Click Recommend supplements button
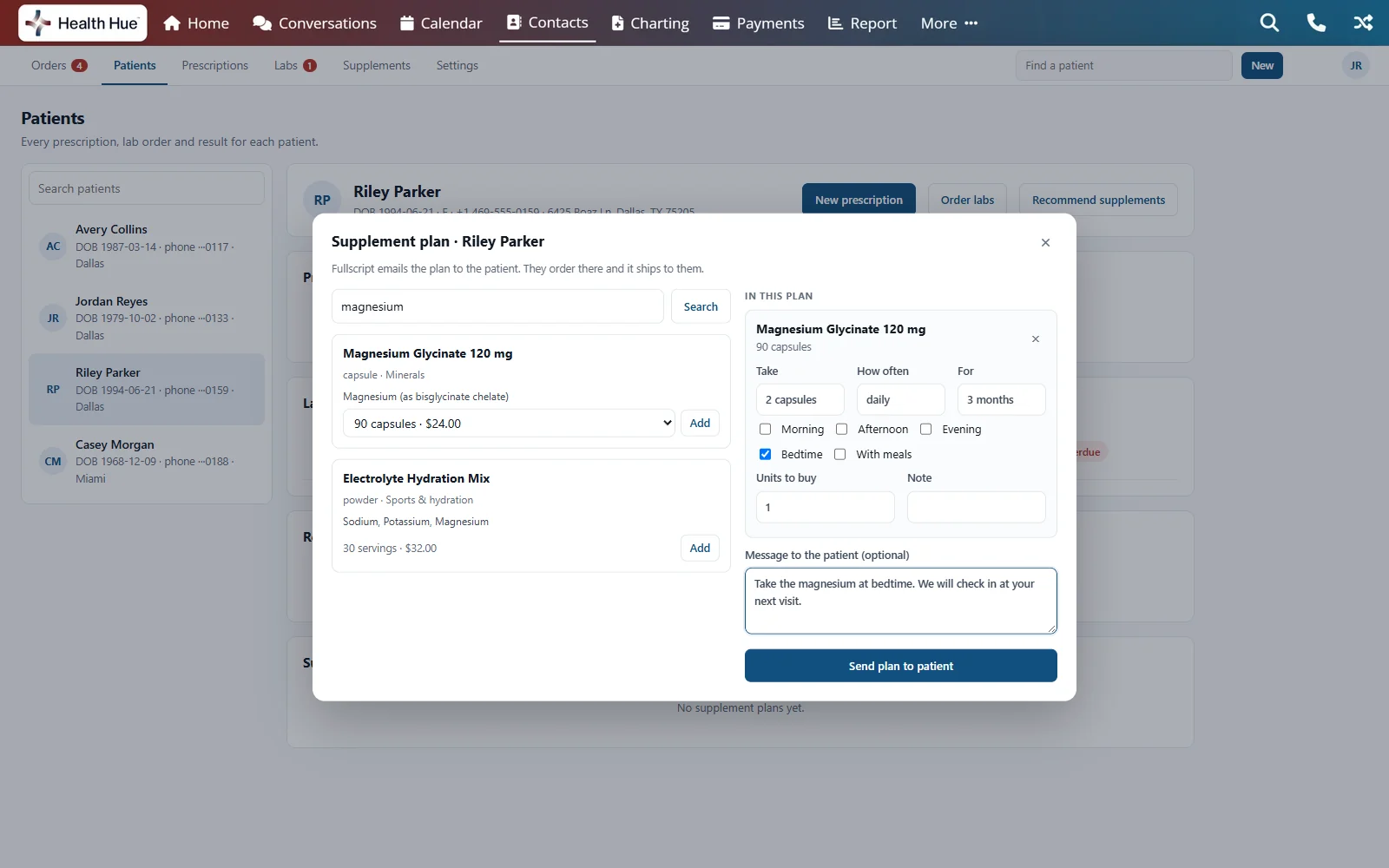The image size is (1389, 868). [x=1098, y=200]
